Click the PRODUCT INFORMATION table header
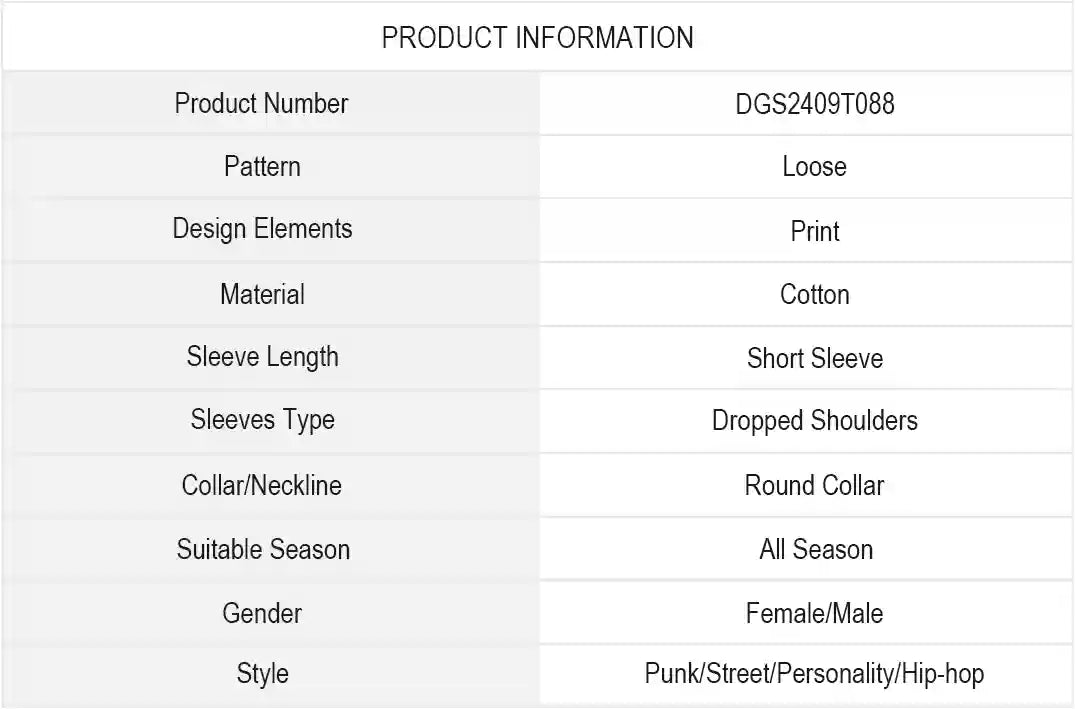1075x709 pixels. point(537,38)
